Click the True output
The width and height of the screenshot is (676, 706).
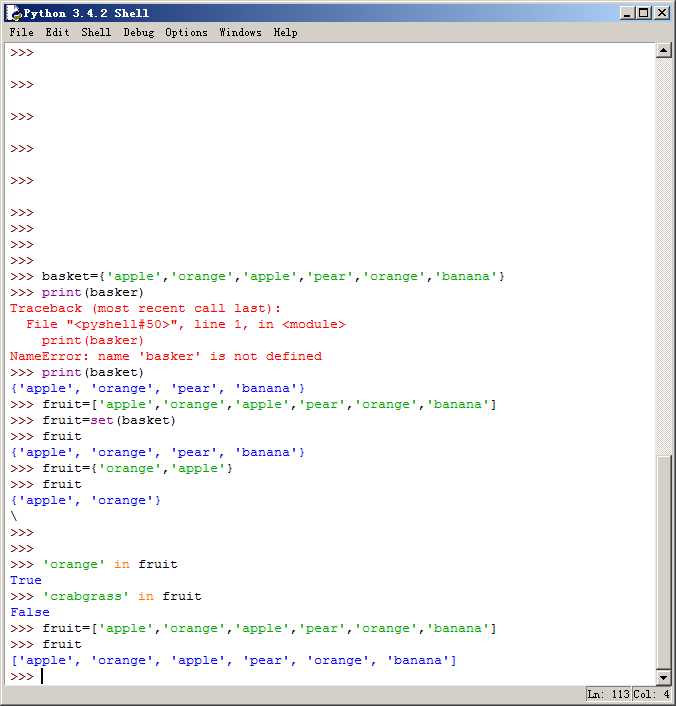coord(26,580)
